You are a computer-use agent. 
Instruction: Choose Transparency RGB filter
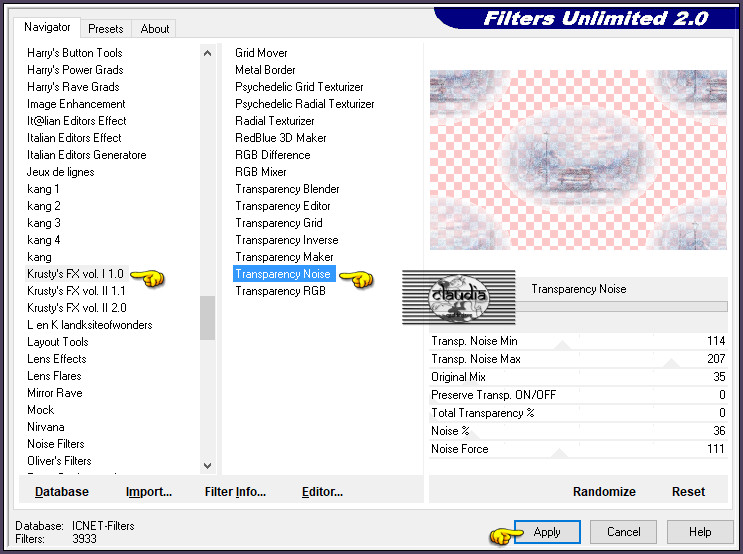(281, 291)
